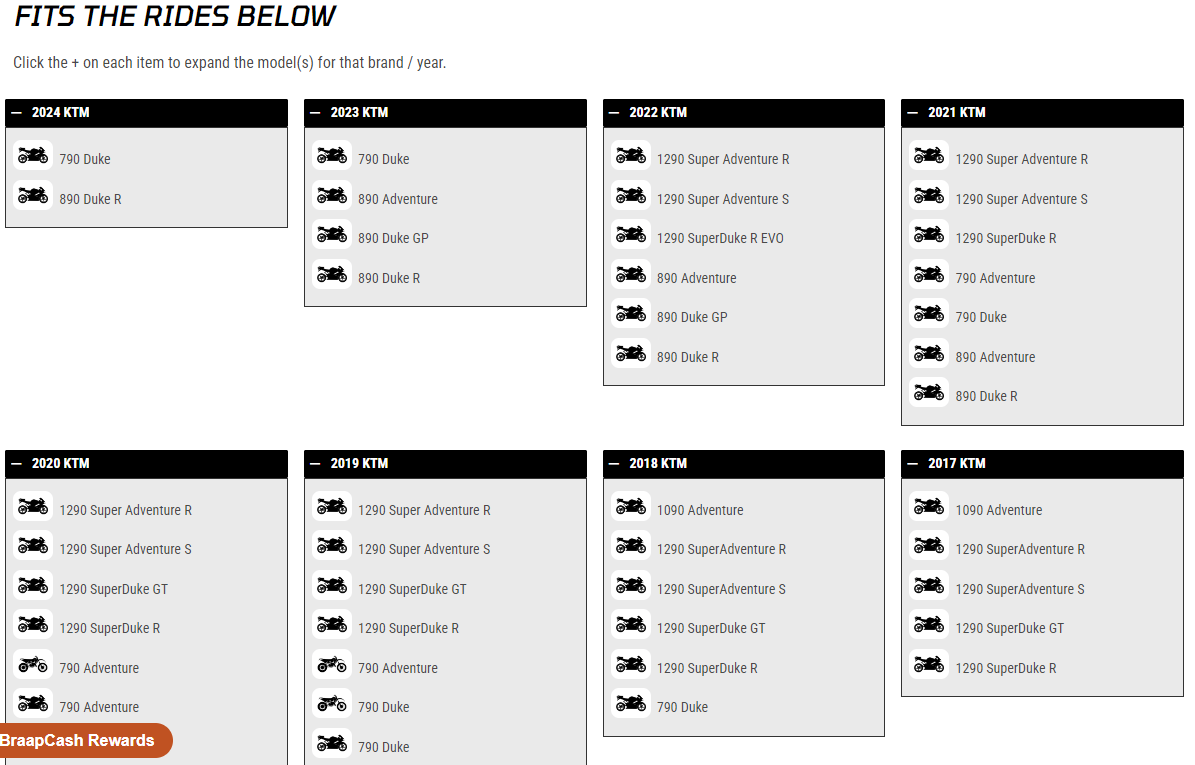Select 890 Duke R under 2024 KTM
1195x765 pixels.
tap(90, 199)
